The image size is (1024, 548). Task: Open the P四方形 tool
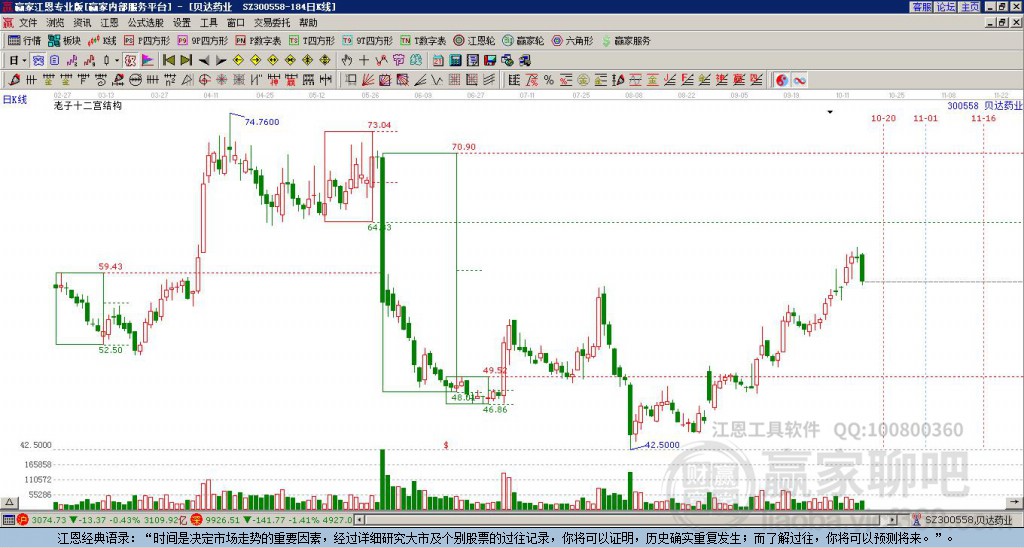(147, 40)
